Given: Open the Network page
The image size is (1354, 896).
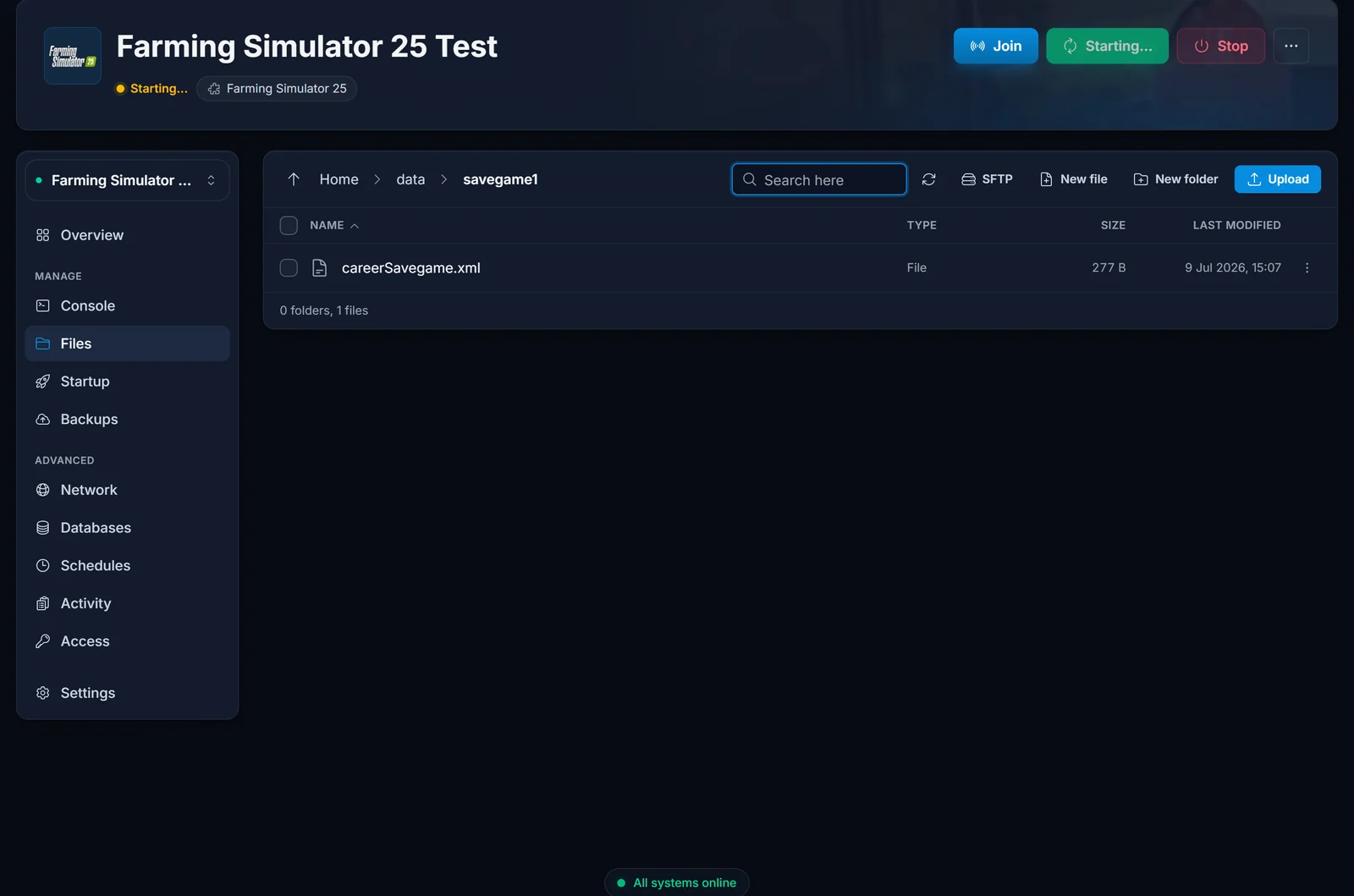Looking at the screenshot, I should (x=127, y=490).
